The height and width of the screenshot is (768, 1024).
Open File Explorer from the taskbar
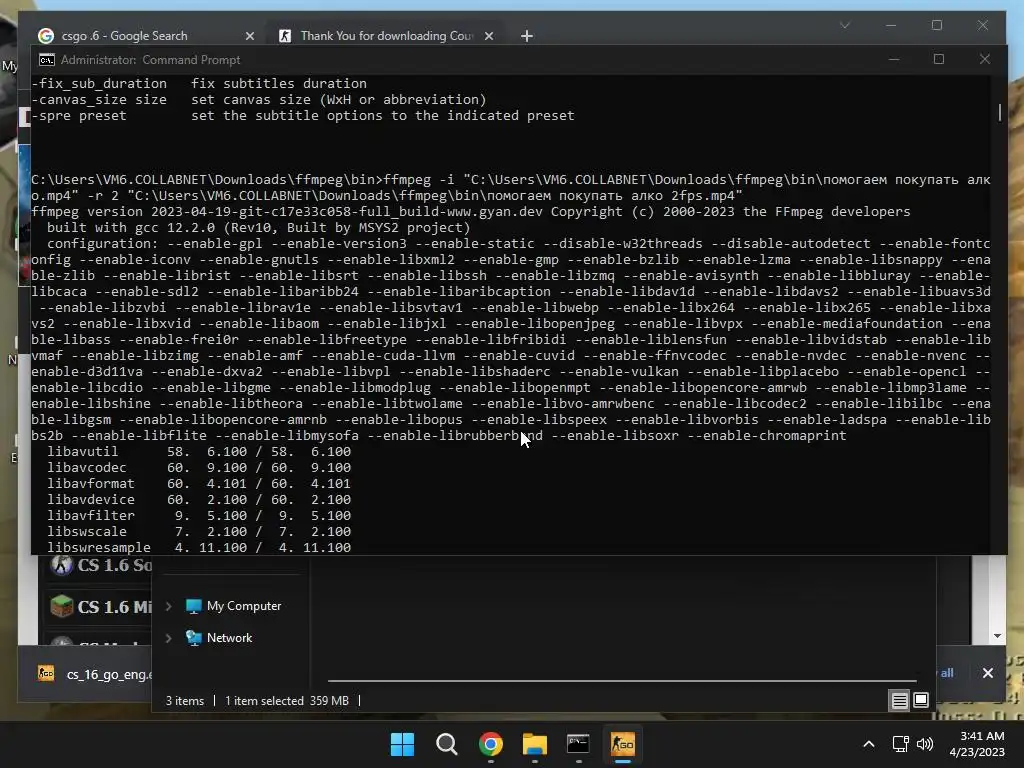click(x=534, y=744)
